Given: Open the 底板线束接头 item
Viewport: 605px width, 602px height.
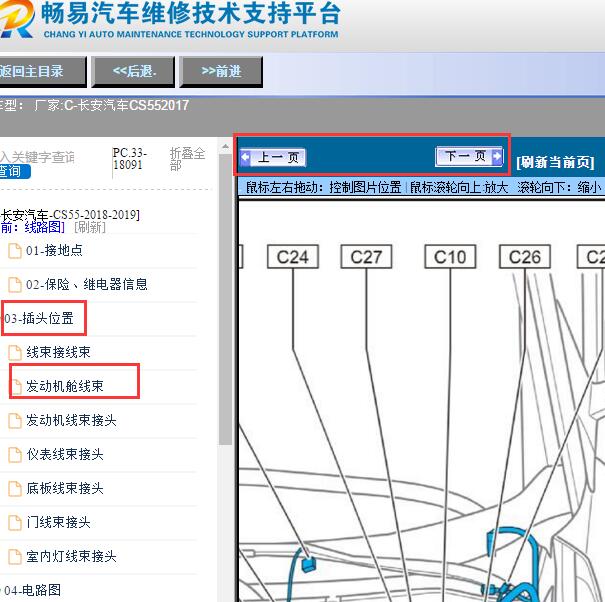Looking at the screenshot, I should click(64, 488).
